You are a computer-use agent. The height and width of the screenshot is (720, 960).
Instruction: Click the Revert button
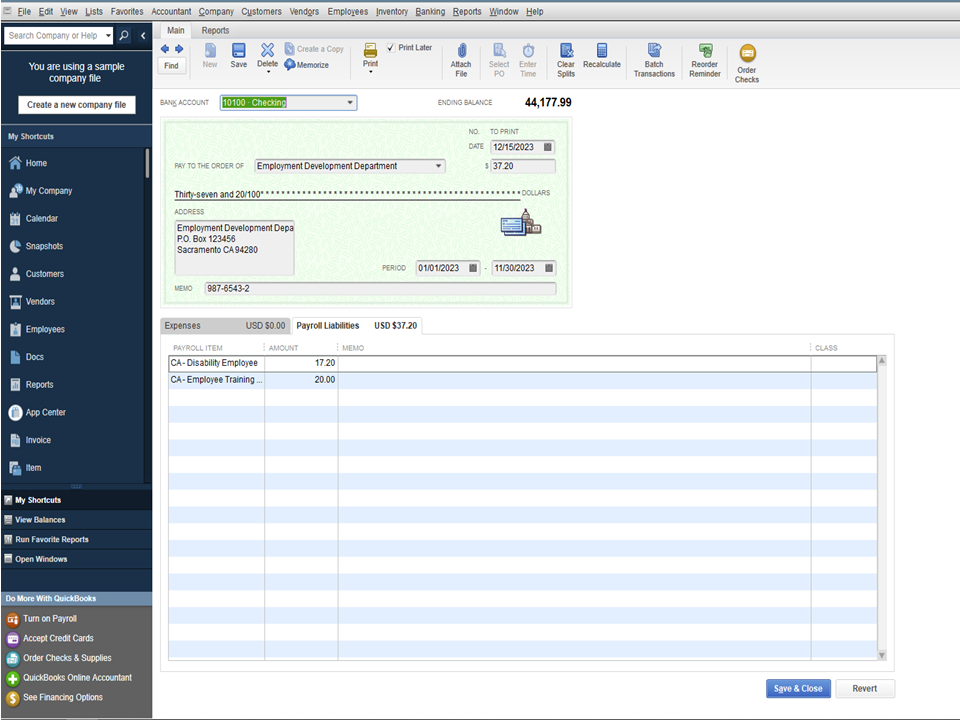pyautogui.click(x=864, y=689)
